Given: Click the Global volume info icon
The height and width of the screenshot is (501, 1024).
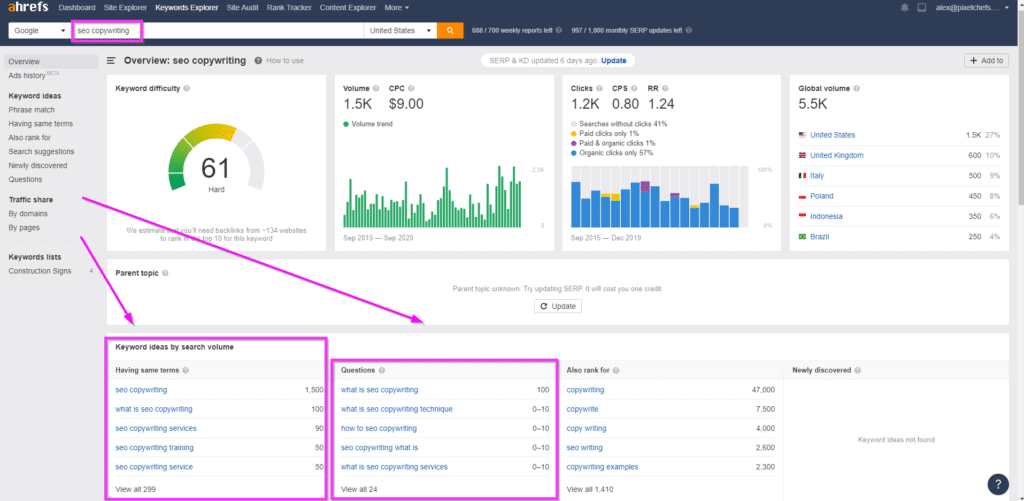Looking at the screenshot, I should click(x=856, y=88).
